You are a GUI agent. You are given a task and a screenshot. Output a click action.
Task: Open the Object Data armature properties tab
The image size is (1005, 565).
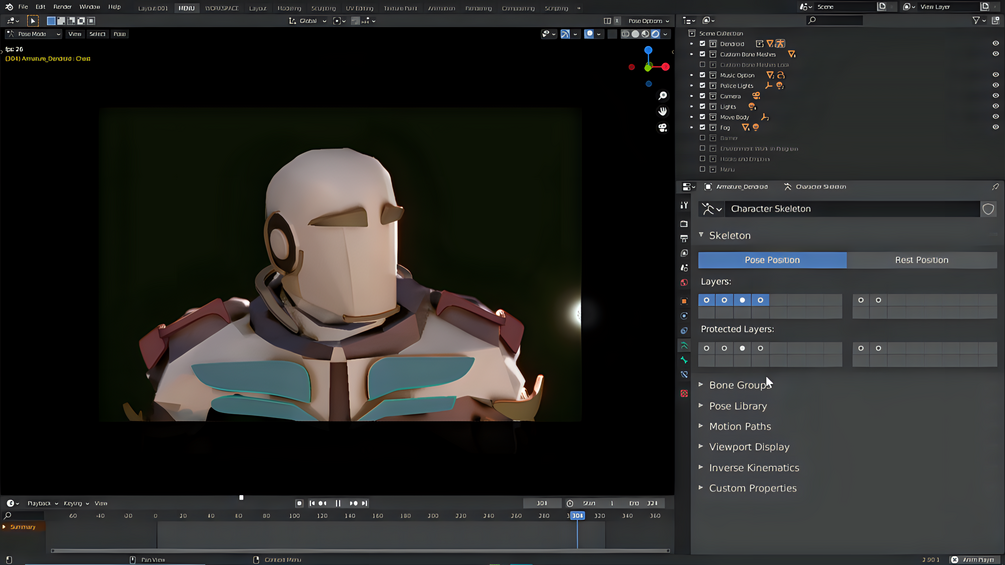(684, 345)
